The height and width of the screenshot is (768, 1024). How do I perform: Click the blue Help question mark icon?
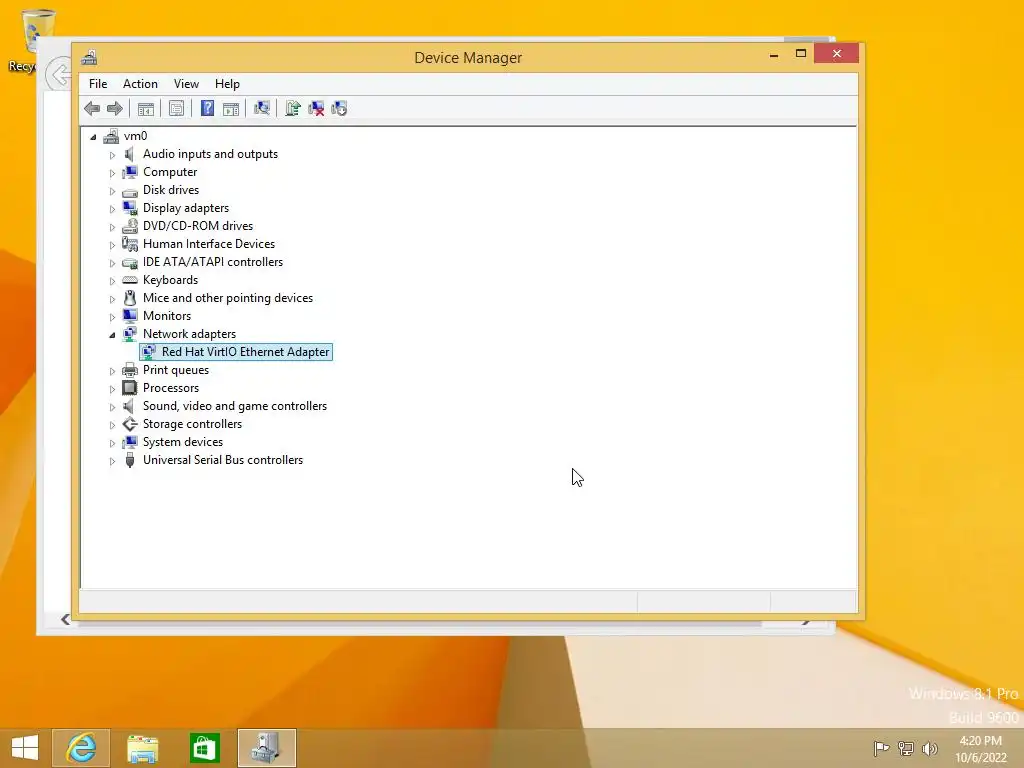pyautogui.click(x=207, y=108)
